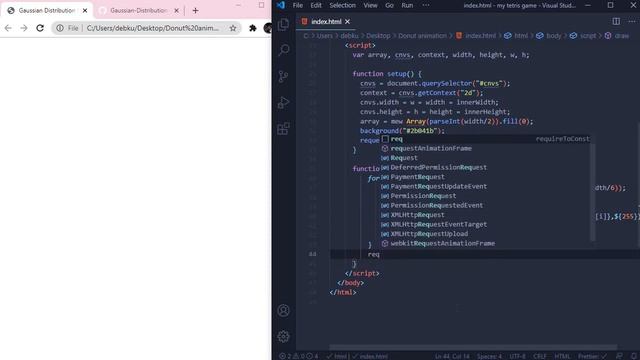
Task: Change indentation via Spaces: 4
Action: click(x=489, y=356)
